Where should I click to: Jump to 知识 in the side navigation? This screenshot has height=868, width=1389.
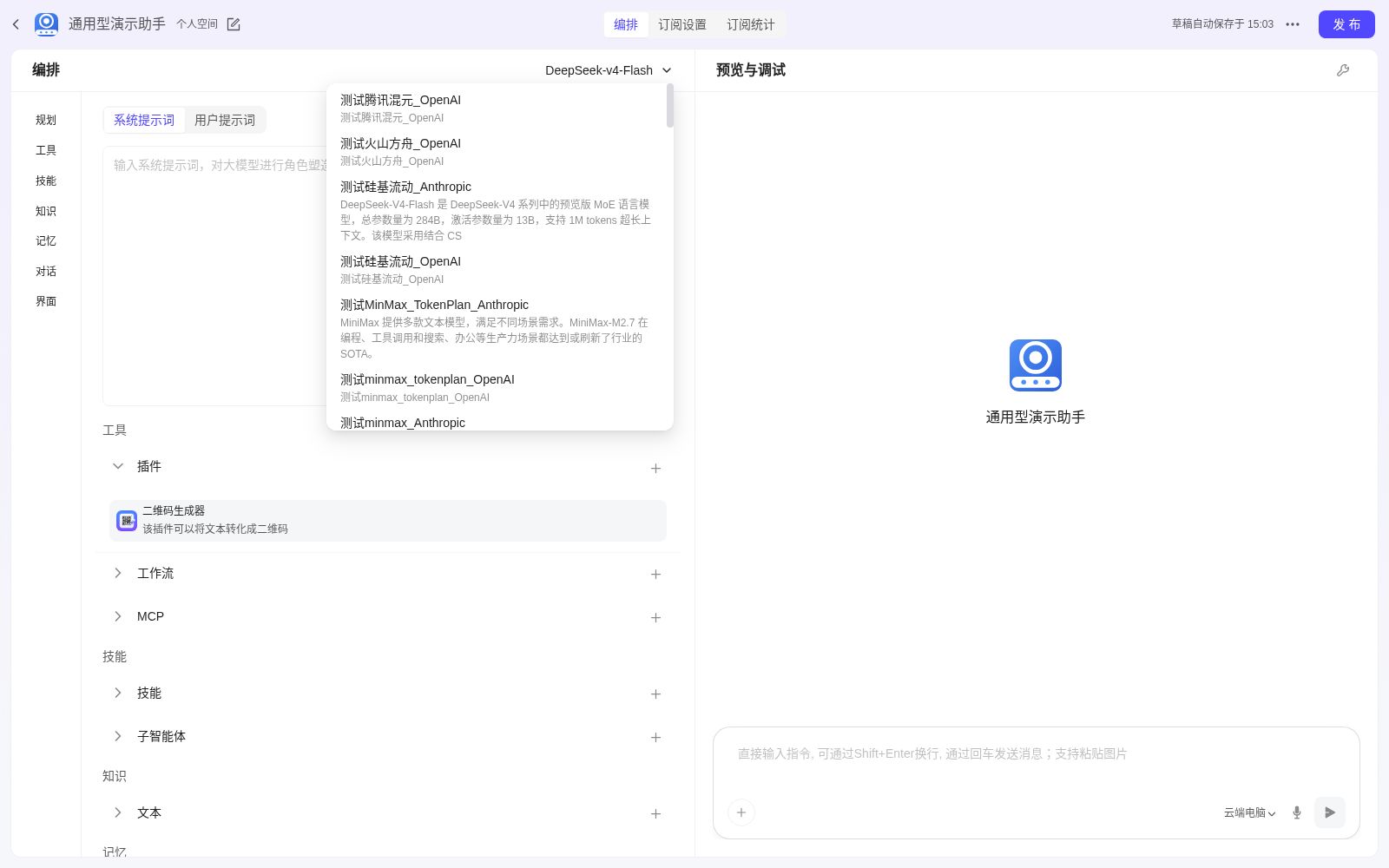coord(46,211)
